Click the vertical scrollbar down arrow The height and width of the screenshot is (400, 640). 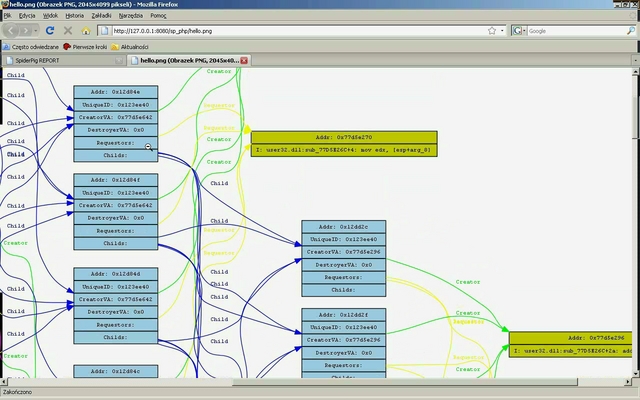coord(635,373)
